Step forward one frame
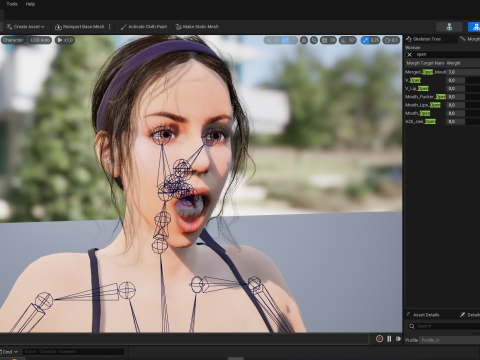 pos(398,339)
